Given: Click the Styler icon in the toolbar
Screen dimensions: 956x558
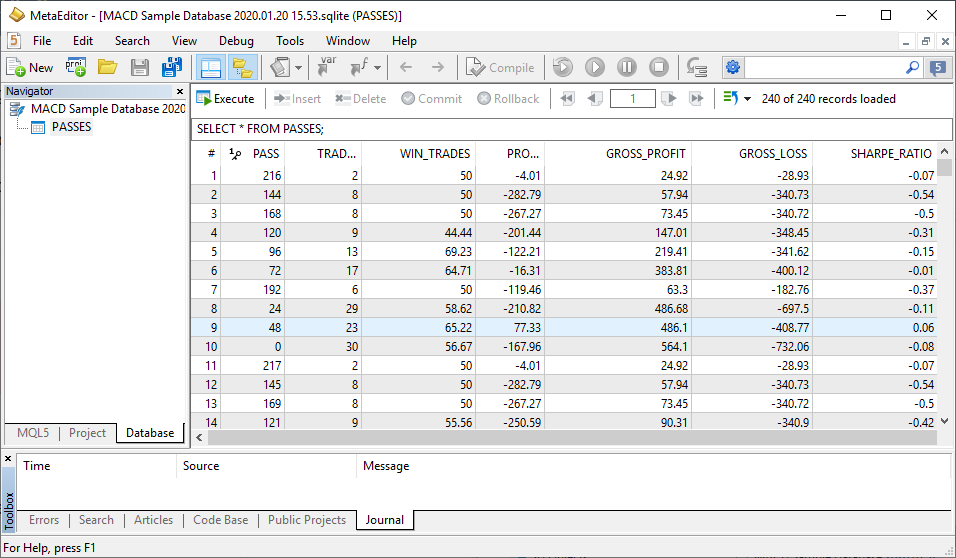Looking at the screenshot, I should (280, 67).
